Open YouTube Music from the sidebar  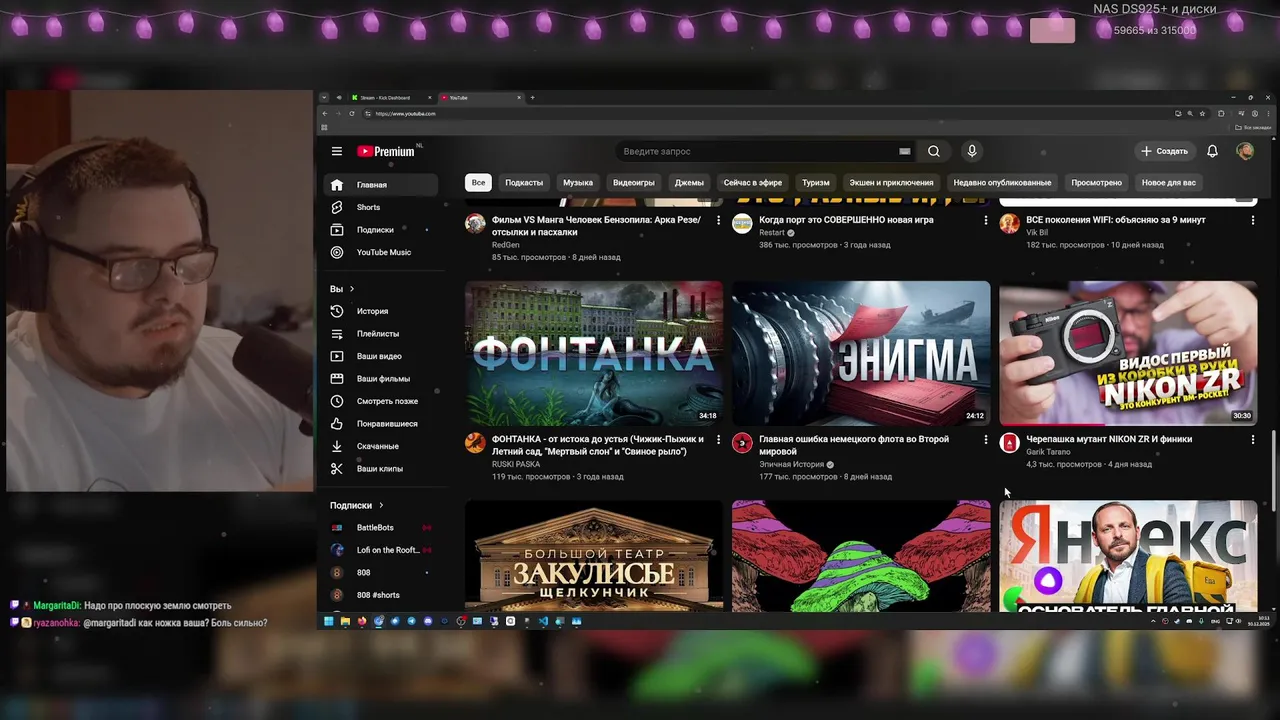(x=381, y=252)
